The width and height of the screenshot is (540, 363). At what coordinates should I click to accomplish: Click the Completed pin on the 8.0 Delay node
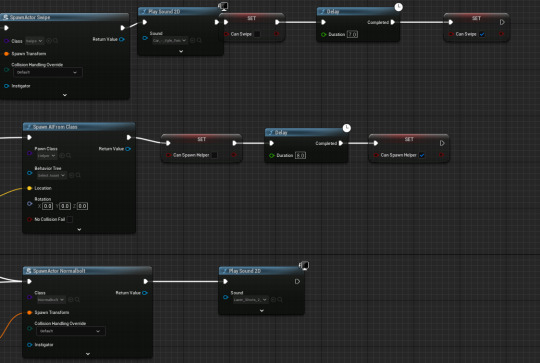click(341, 143)
